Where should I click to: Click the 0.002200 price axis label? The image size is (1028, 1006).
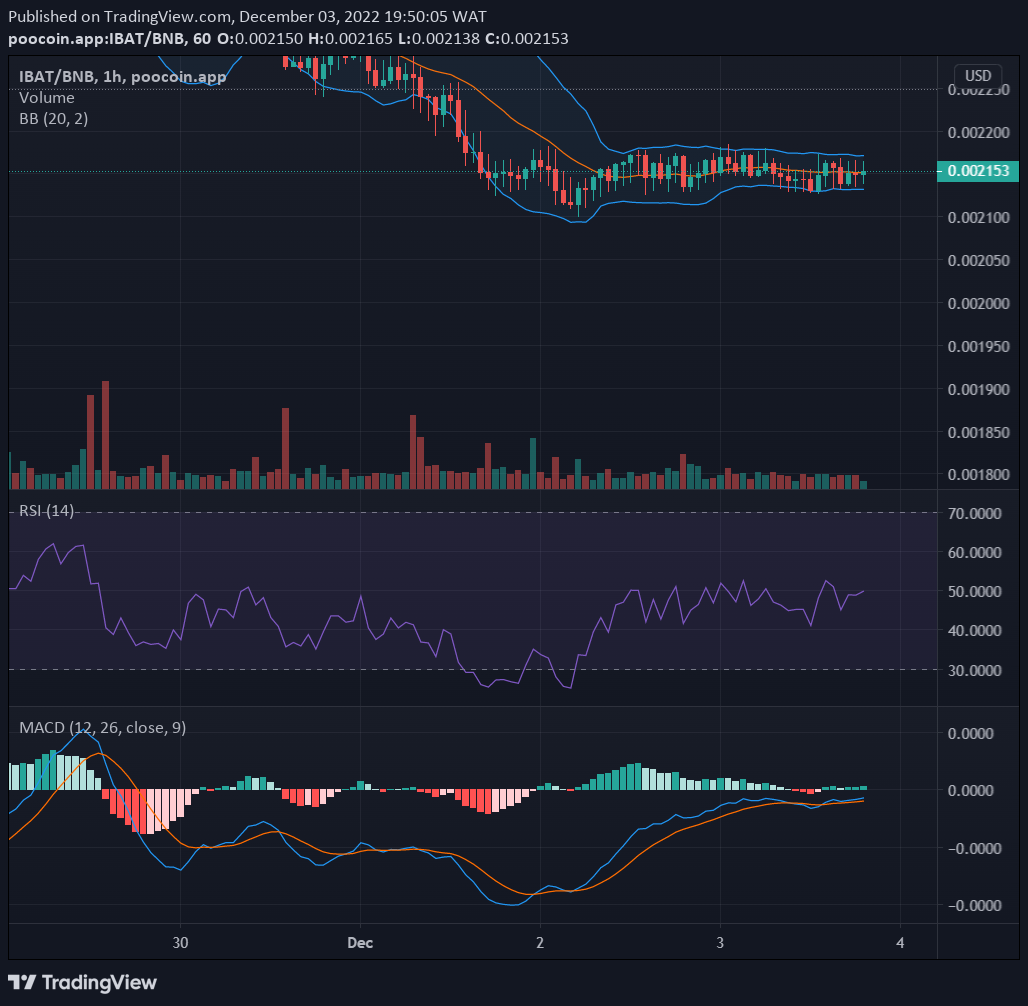pos(978,132)
